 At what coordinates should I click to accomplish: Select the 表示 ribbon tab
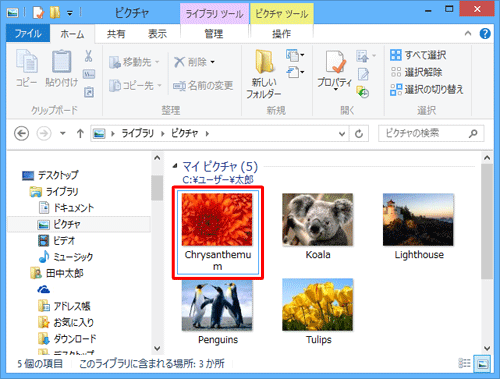click(x=157, y=34)
